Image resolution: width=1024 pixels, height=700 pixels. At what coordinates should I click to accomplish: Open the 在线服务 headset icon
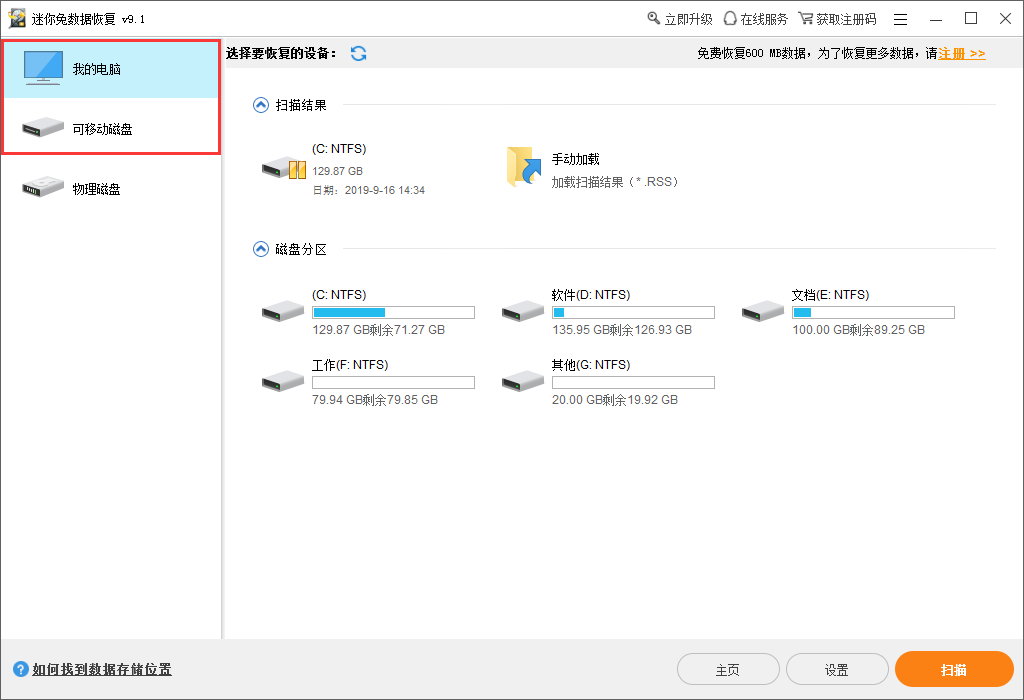pos(730,18)
